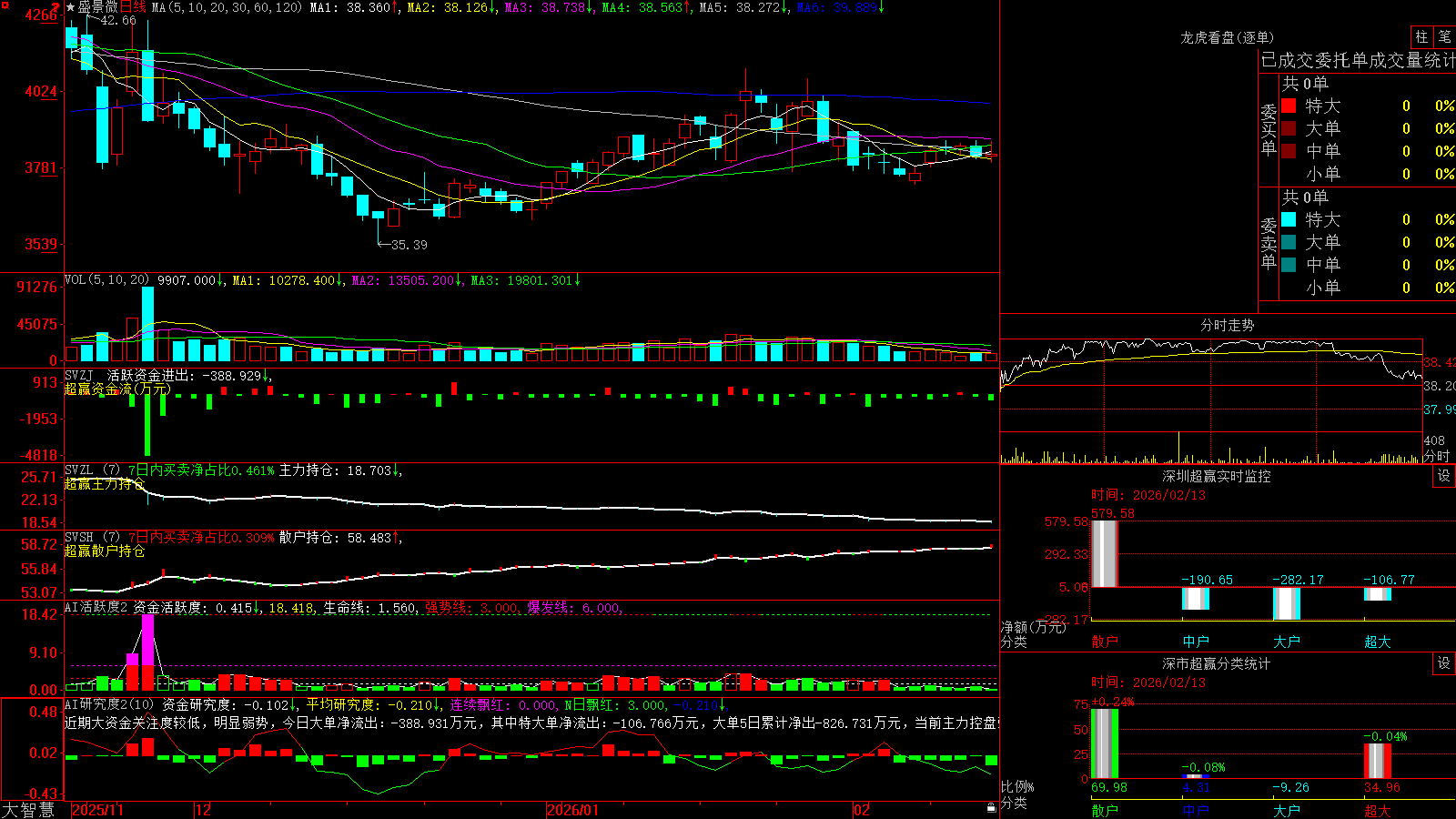The width and height of the screenshot is (1456, 819).
Task: Click the dark red 大单 buy-order swatch
Action: tap(1289, 128)
